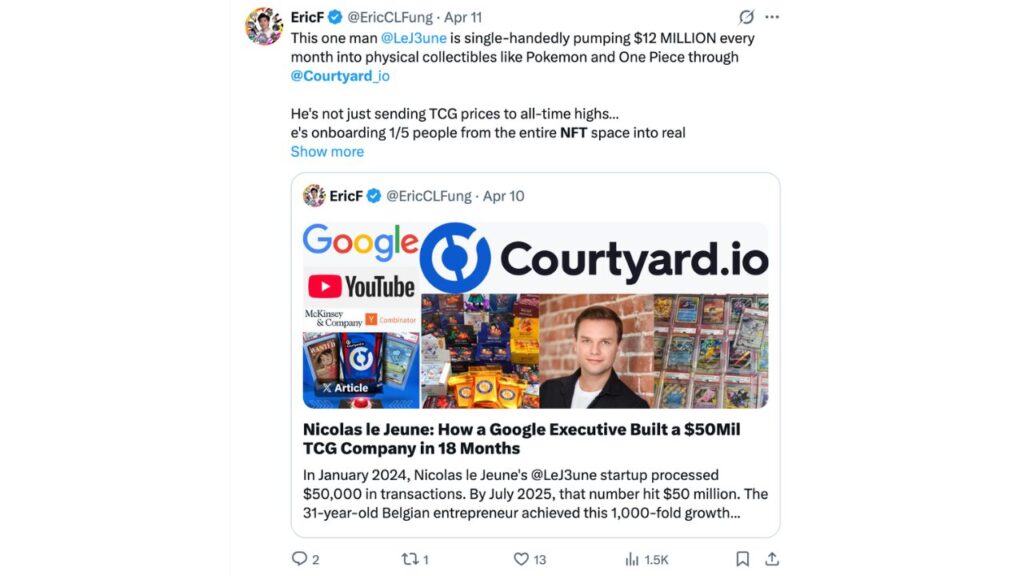Click the share icon
Viewport: 1024px width, 576px height.
(x=772, y=559)
